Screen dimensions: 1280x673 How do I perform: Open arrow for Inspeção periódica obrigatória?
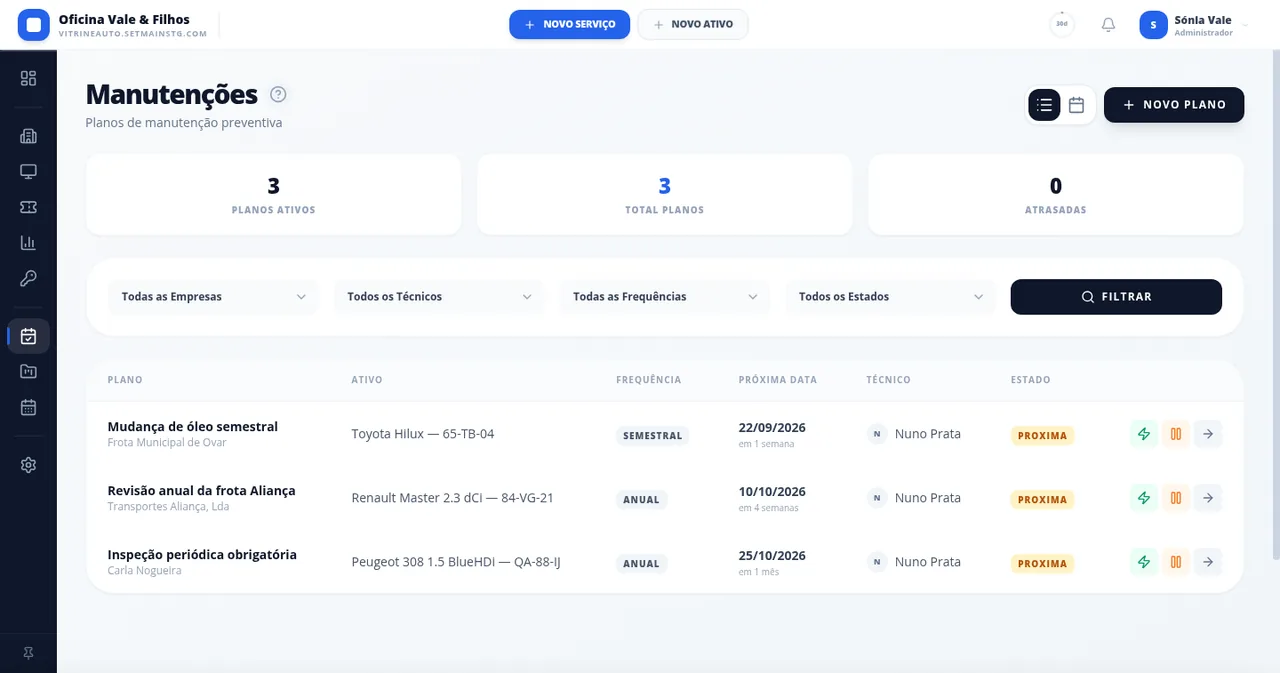(x=1208, y=562)
